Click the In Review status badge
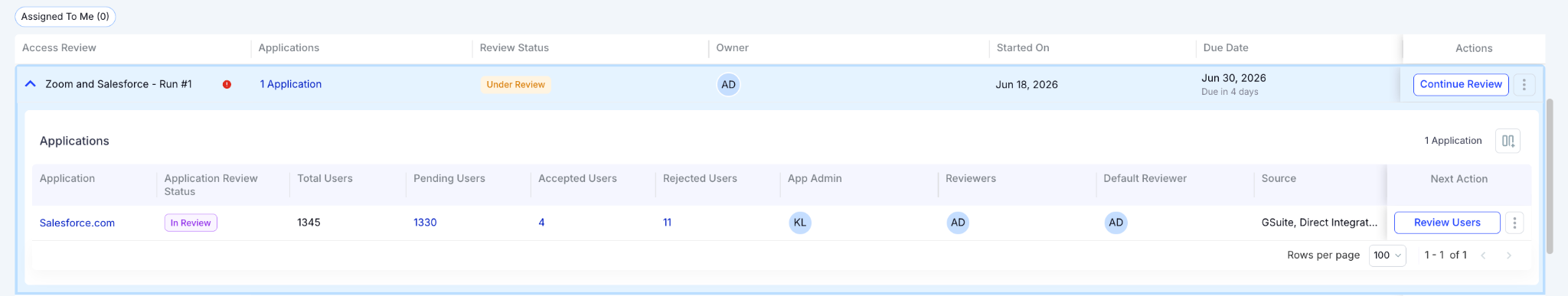 191,223
